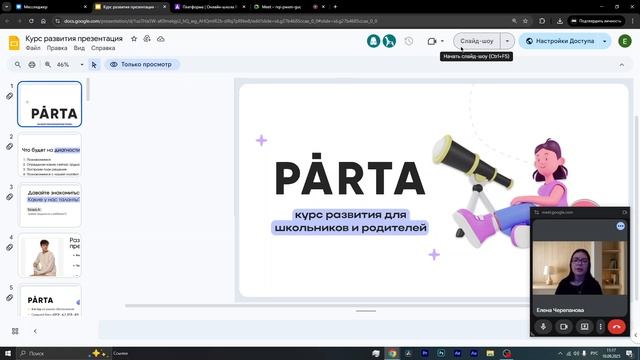Toggle camera in Meet popup
640x360 pixels.
coord(564,327)
